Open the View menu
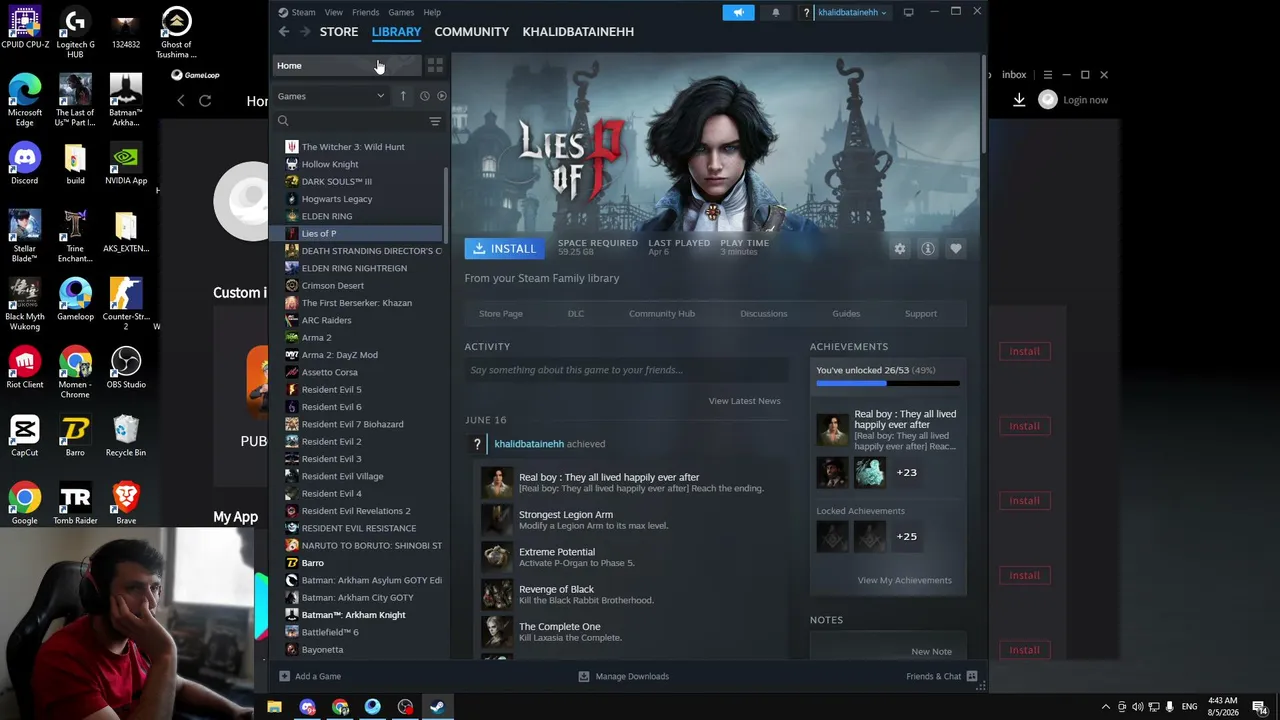1280x720 pixels. coord(333,12)
